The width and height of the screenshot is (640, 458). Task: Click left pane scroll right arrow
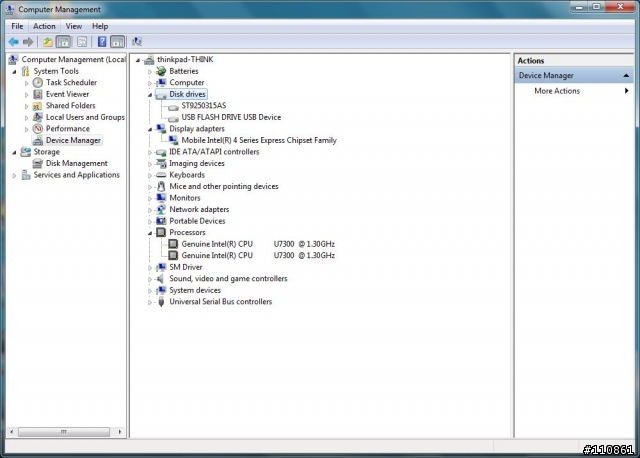tap(120, 432)
